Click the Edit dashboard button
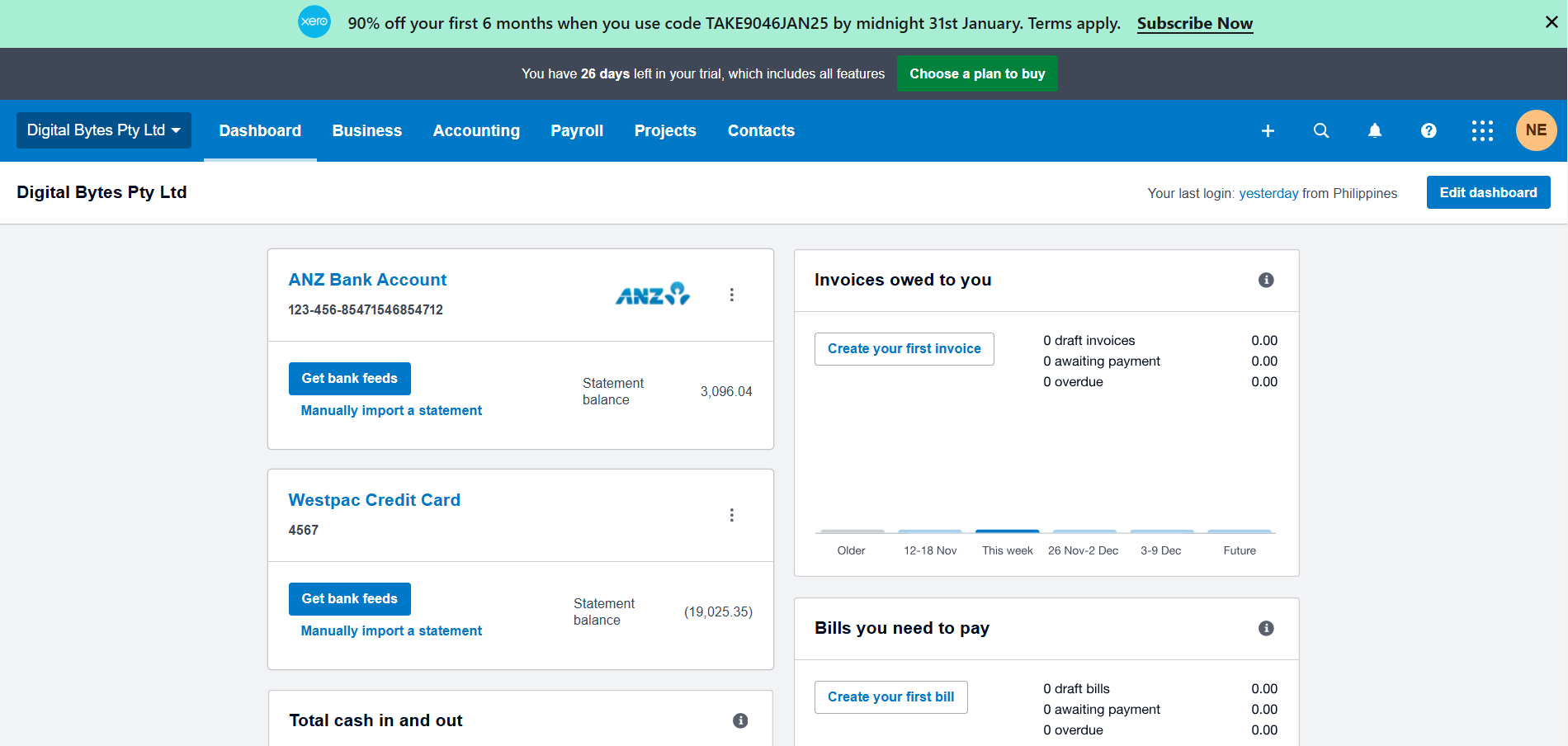Screen dimensions: 1568x746 click(1488, 192)
